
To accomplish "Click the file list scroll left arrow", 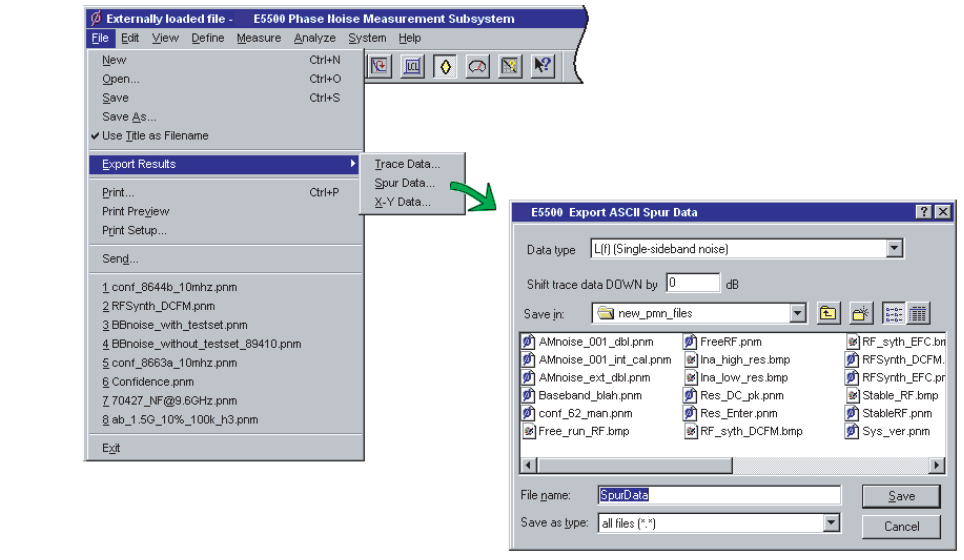I will (529, 465).
